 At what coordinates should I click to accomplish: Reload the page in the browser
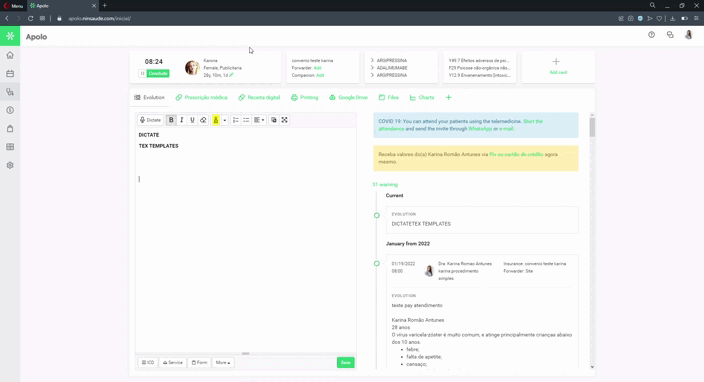coord(31,18)
